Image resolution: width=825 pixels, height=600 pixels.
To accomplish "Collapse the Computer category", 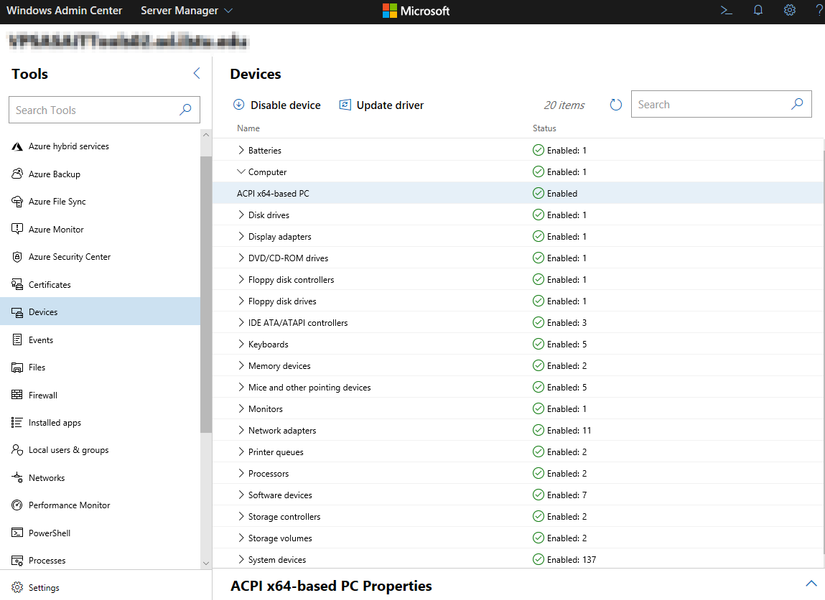I will (x=241, y=172).
